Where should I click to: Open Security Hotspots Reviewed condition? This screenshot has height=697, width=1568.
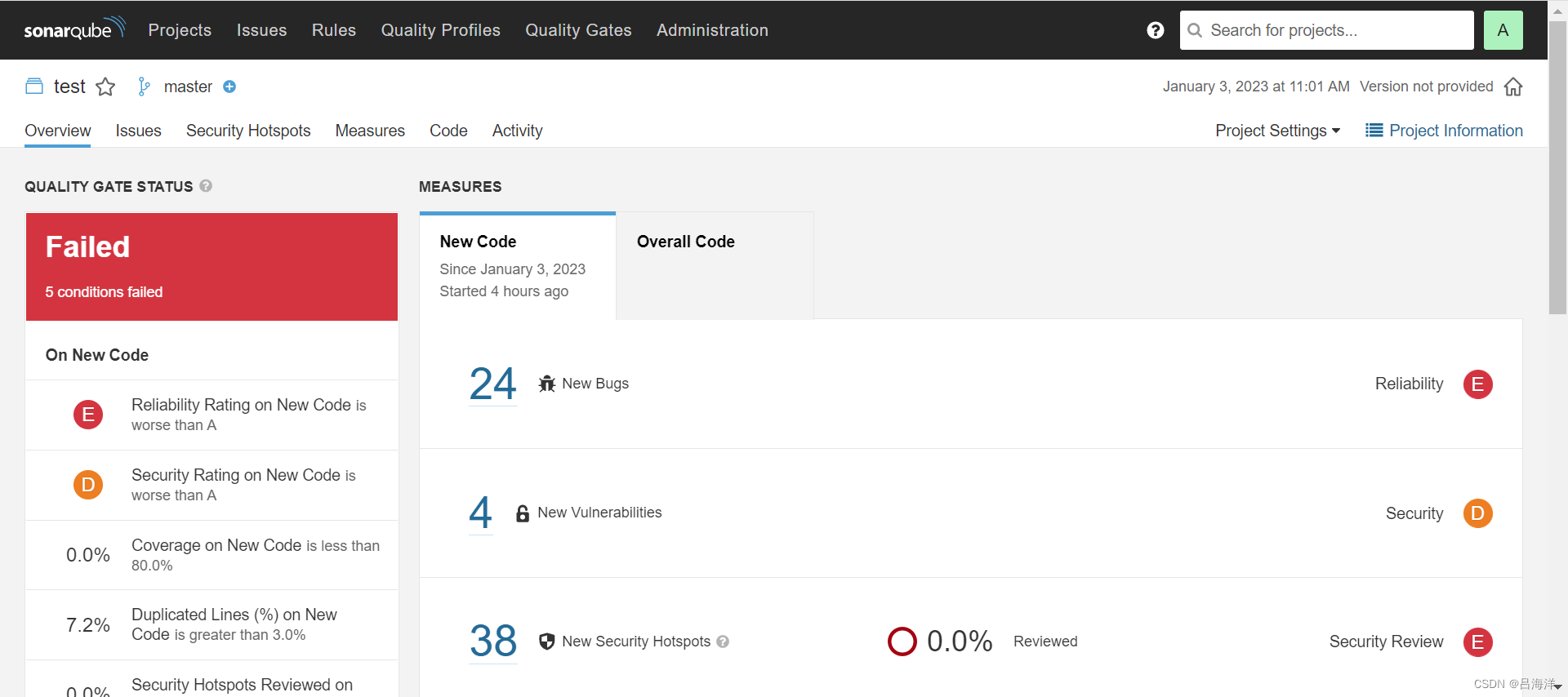pos(212,679)
